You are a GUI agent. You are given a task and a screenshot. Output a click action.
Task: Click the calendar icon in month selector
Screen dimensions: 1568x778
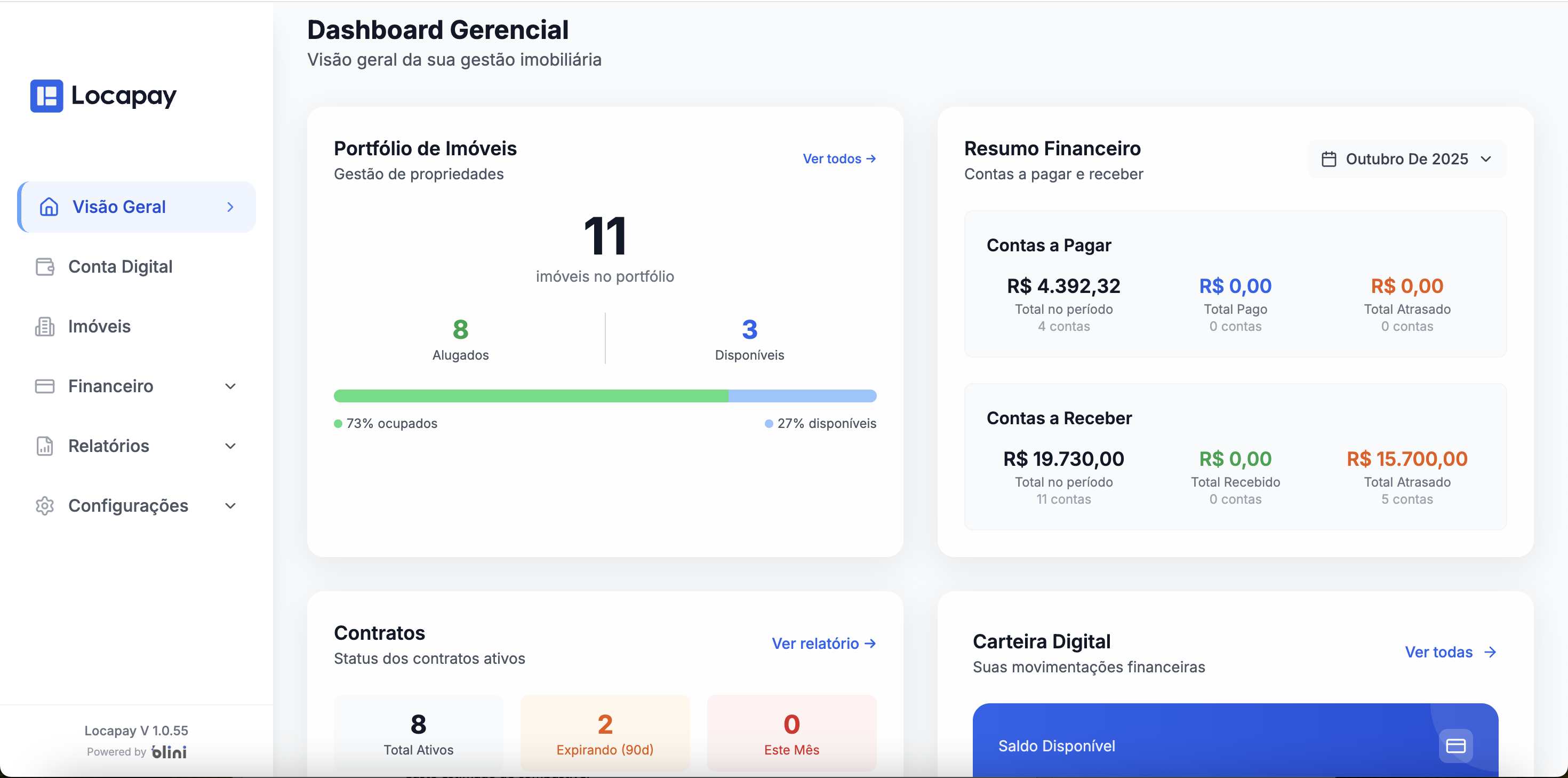(1329, 159)
